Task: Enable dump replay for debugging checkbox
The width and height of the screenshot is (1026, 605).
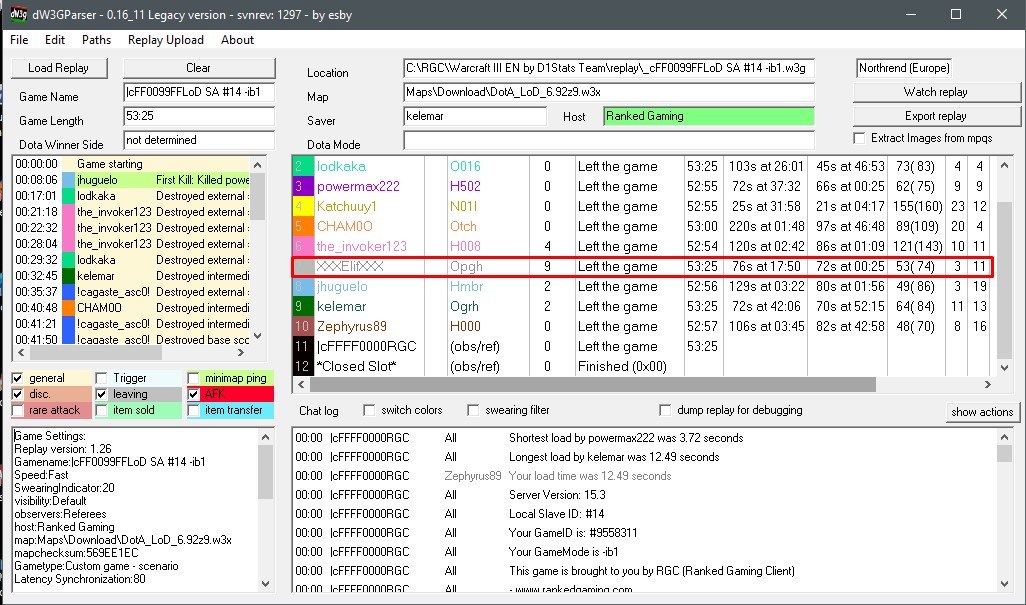Action: 665,410
